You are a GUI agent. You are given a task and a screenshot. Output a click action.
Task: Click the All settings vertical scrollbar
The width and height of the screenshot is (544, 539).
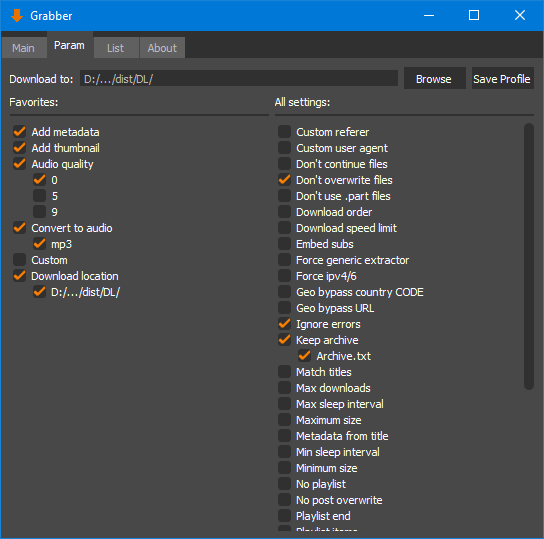tap(529, 257)
